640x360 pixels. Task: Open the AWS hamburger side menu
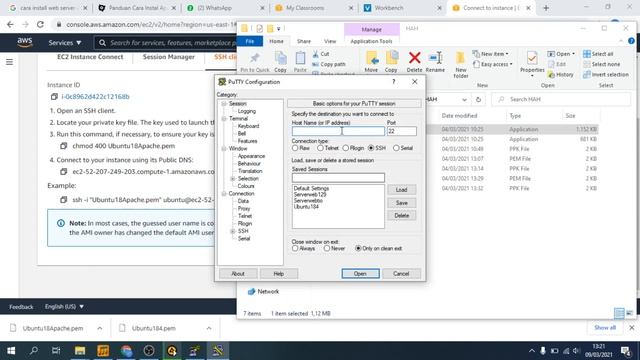point(9,62)
